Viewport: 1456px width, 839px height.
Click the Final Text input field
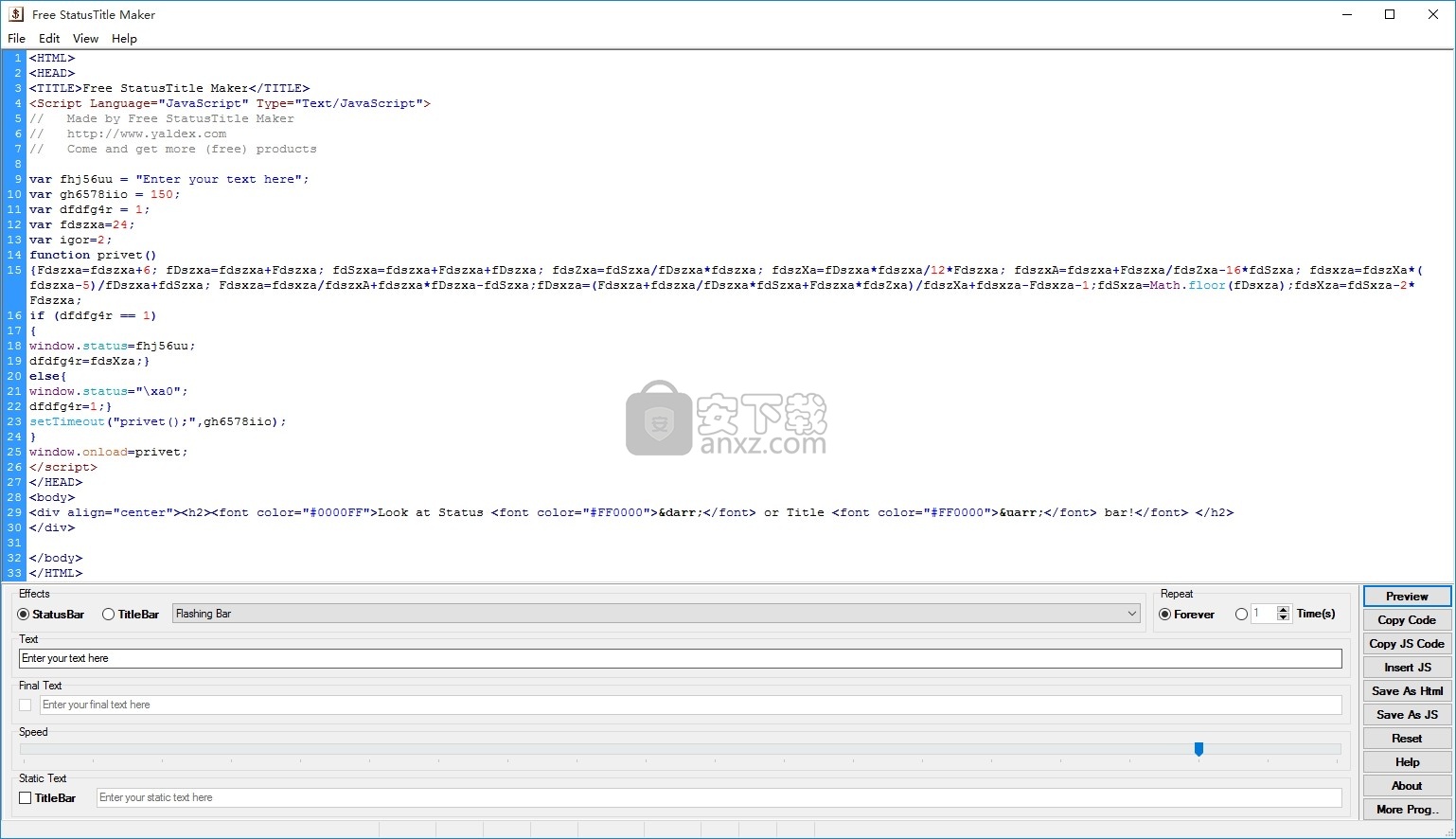pos(691,705)
